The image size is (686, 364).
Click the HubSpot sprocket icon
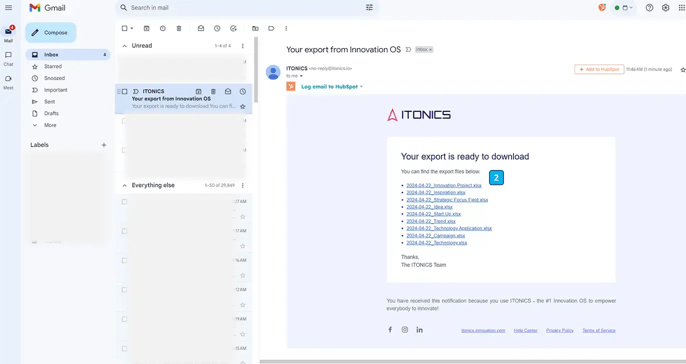[291, 87]
